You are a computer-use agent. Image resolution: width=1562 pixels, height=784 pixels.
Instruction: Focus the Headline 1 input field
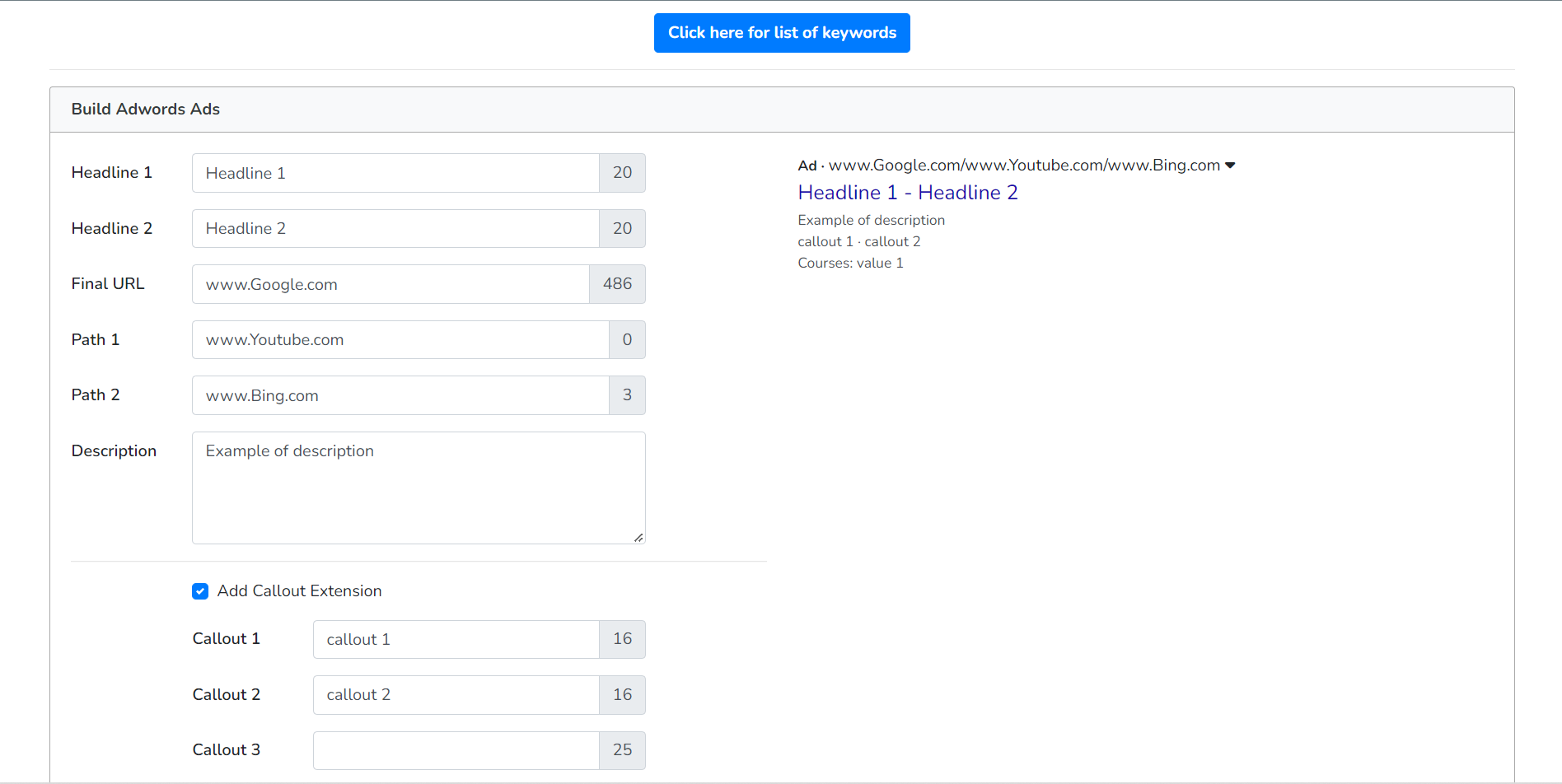(395, 173)
